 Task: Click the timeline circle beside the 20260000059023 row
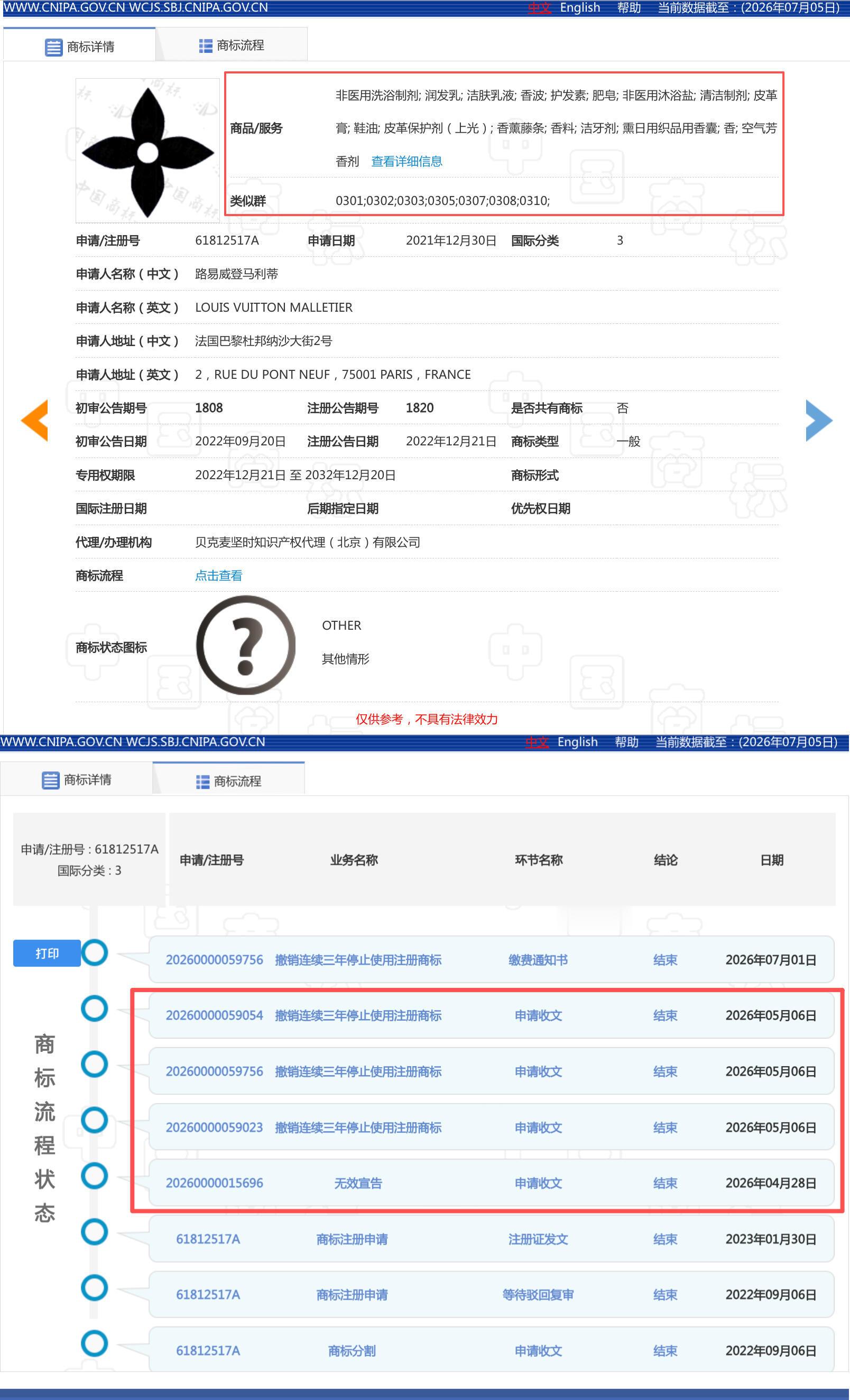tap(95, 1120)
